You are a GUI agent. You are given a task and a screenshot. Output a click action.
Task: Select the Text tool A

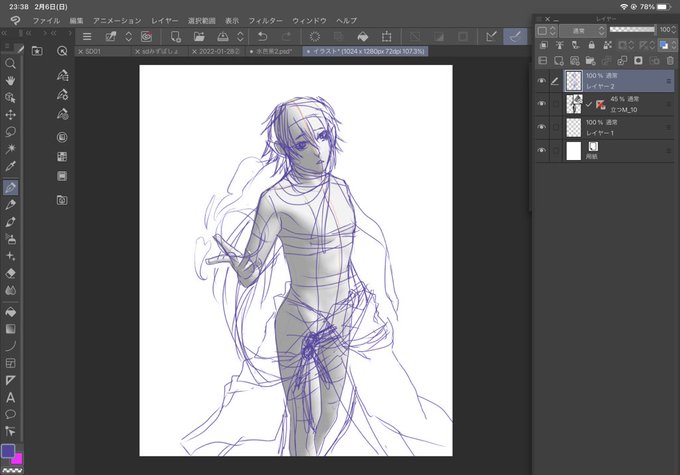[10, 397]
